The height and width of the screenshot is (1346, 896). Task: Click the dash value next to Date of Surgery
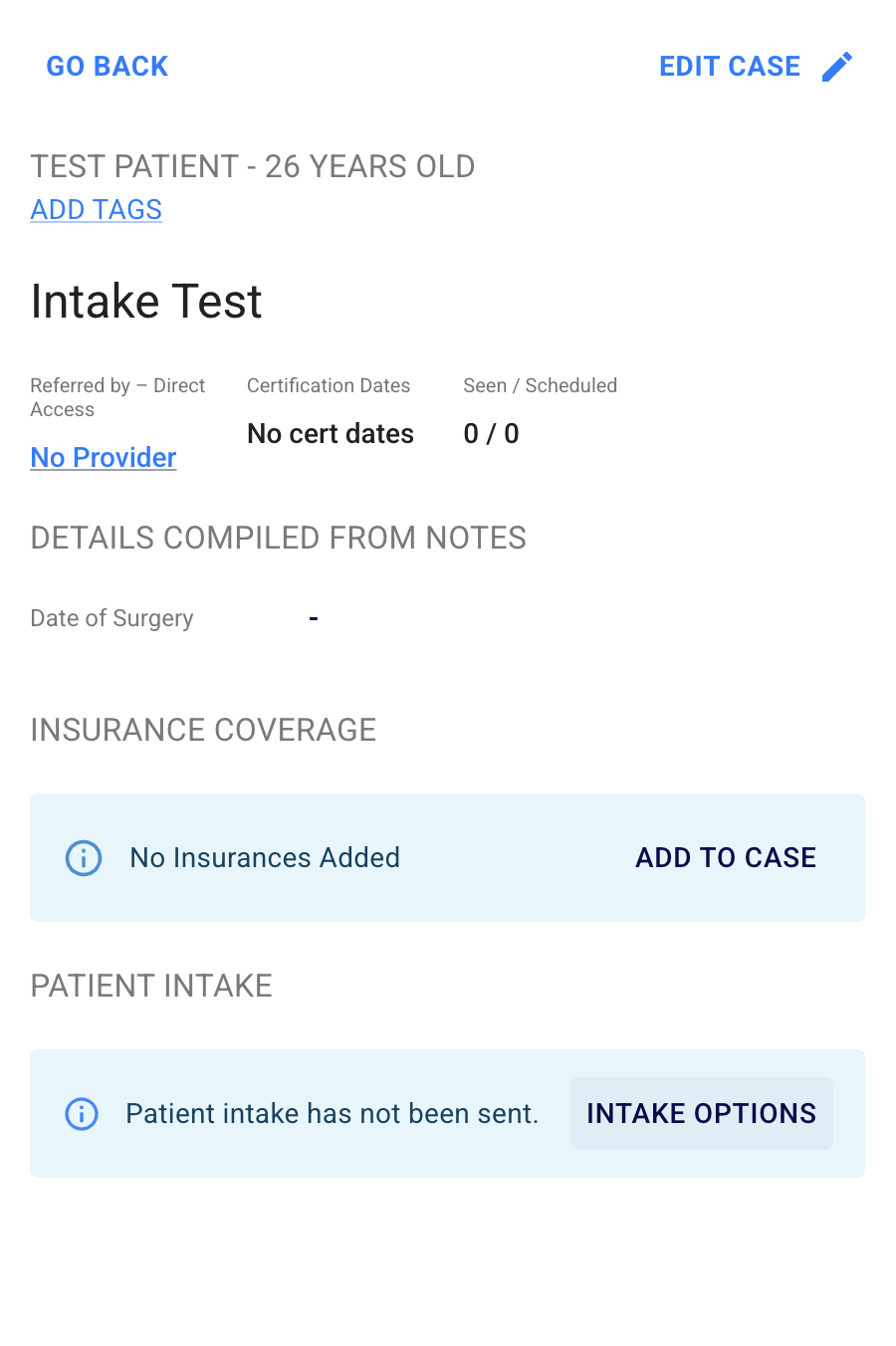click(x=314, y=618)
